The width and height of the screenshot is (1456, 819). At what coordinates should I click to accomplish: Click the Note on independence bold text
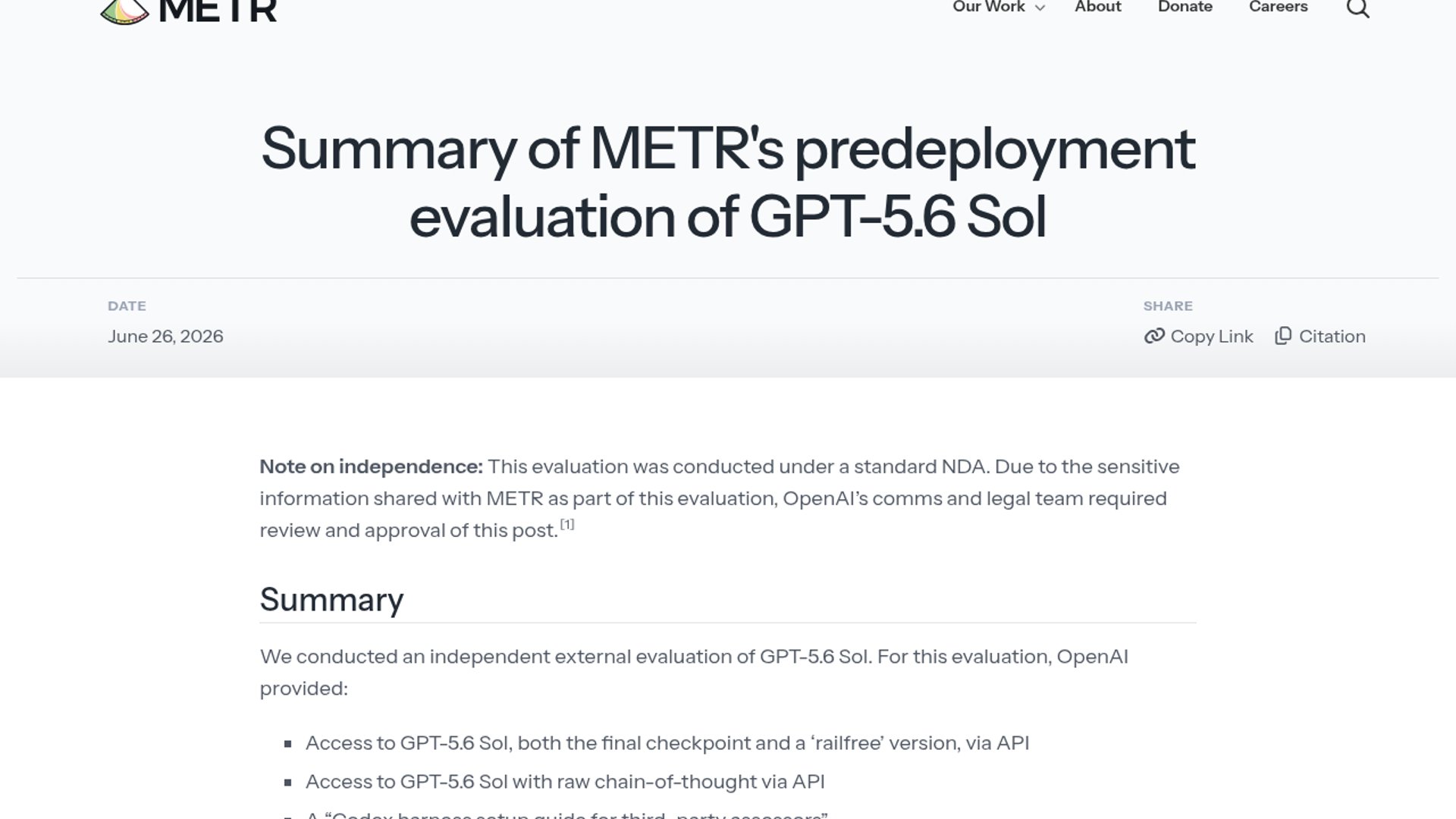(x=371, y=466)
